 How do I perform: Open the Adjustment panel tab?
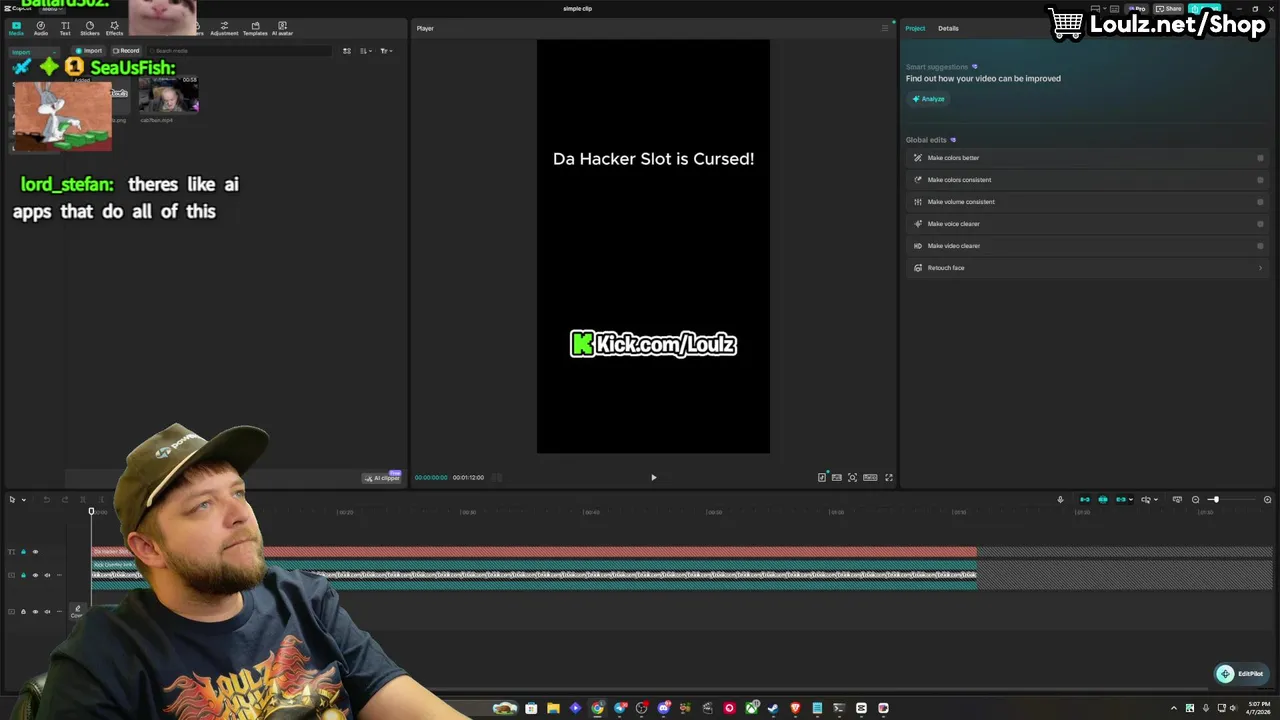(x=224, y=28)
